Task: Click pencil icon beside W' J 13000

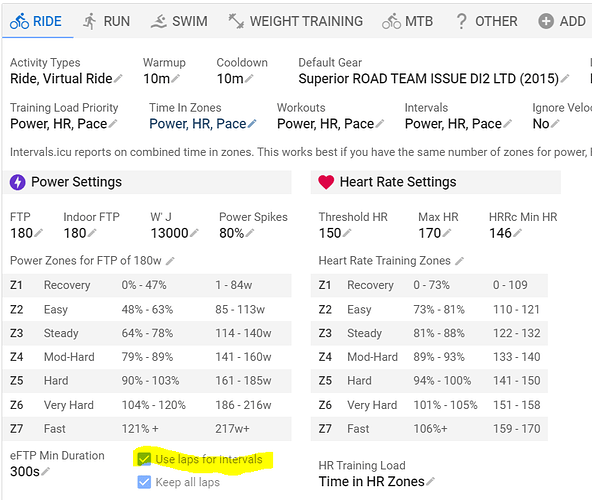Action: [x=194, y=233]
